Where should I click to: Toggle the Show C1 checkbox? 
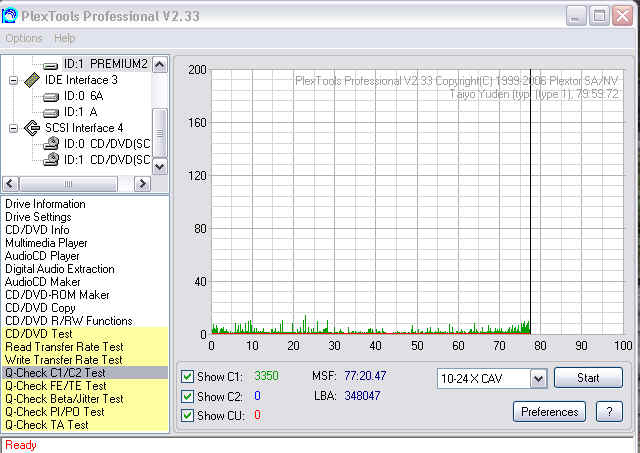187,376
